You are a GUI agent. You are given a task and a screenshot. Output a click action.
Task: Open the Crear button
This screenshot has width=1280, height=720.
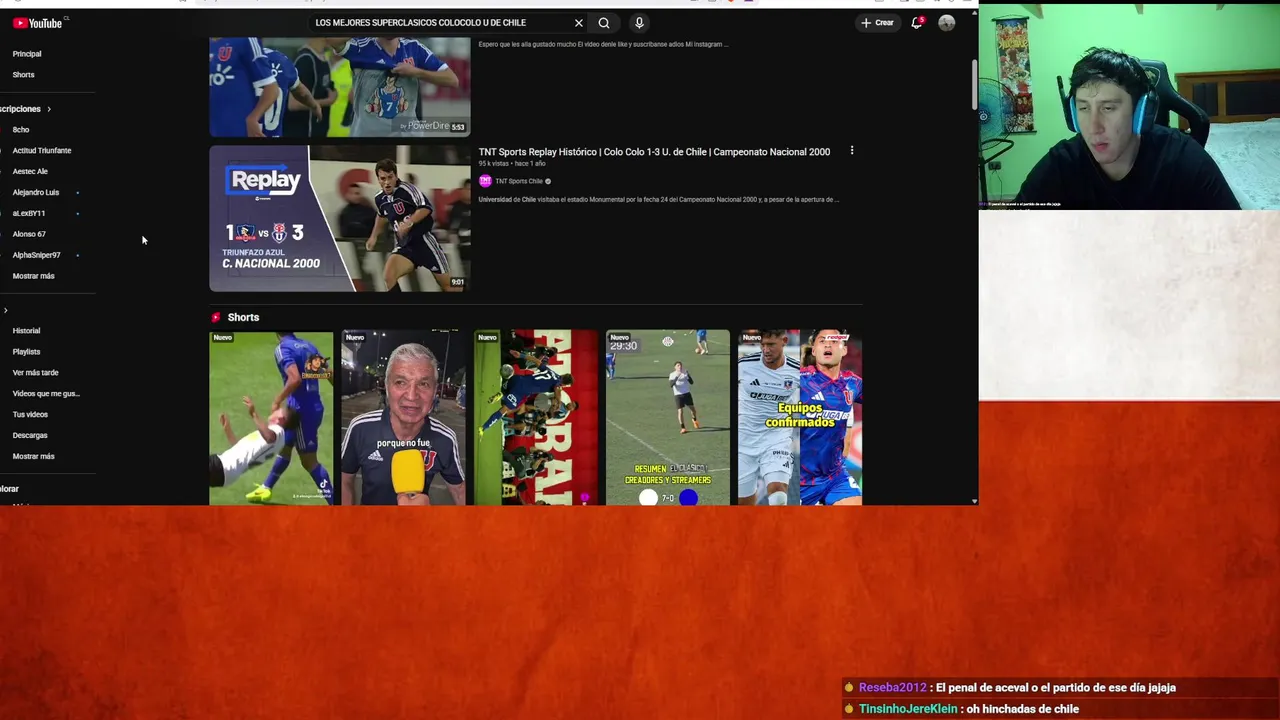(877, 23)
